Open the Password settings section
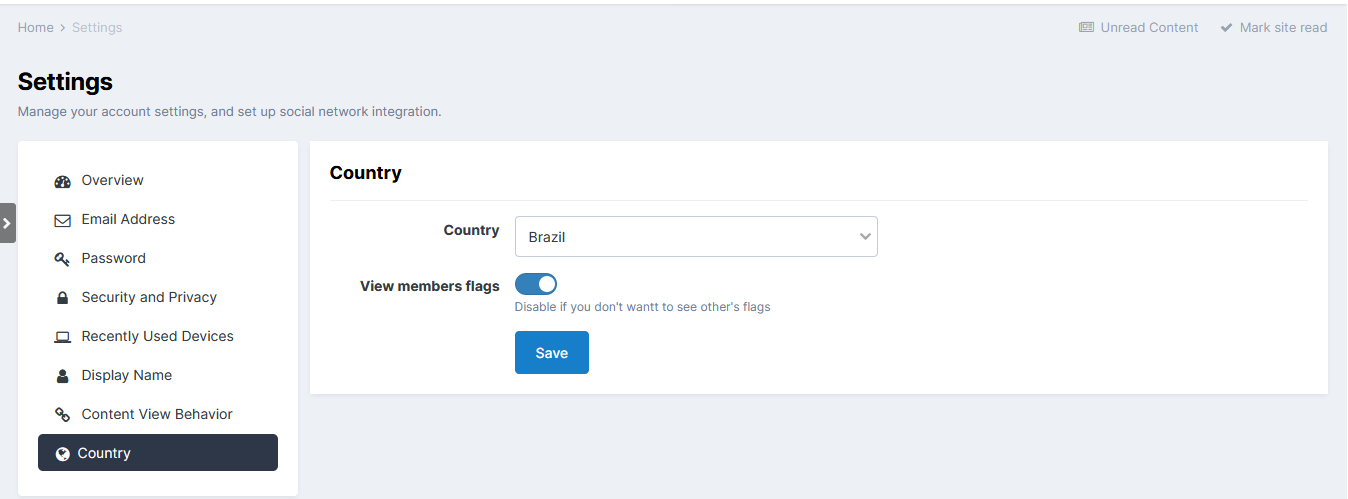The width and height of the screenshot is (1348, 499). [113, 258]
